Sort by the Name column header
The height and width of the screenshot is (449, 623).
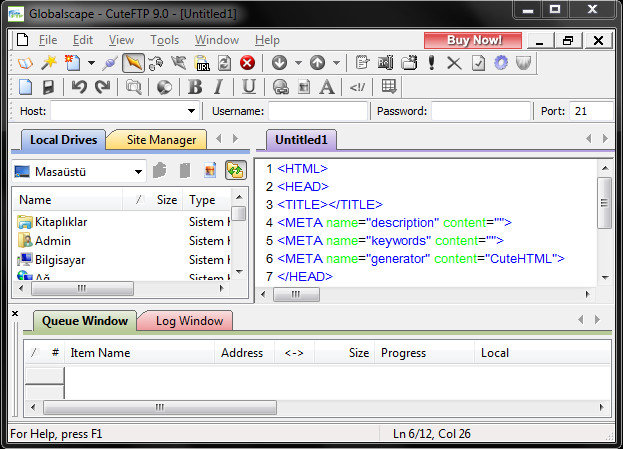point(68,199)
